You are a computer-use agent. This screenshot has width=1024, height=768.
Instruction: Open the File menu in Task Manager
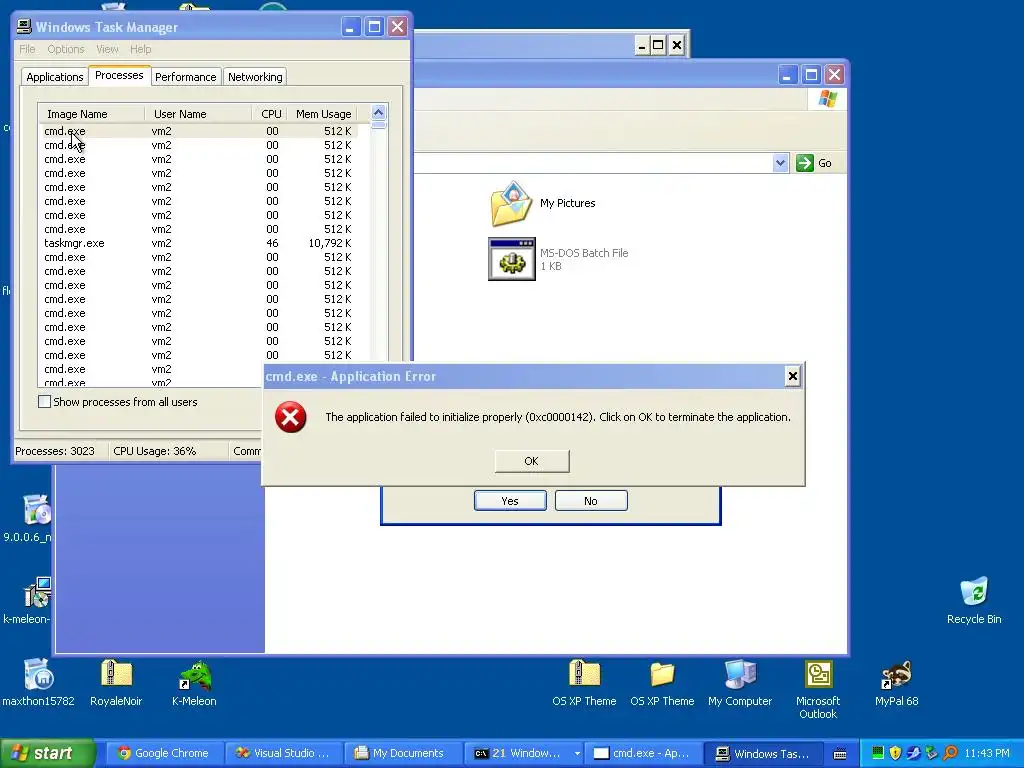27,49
